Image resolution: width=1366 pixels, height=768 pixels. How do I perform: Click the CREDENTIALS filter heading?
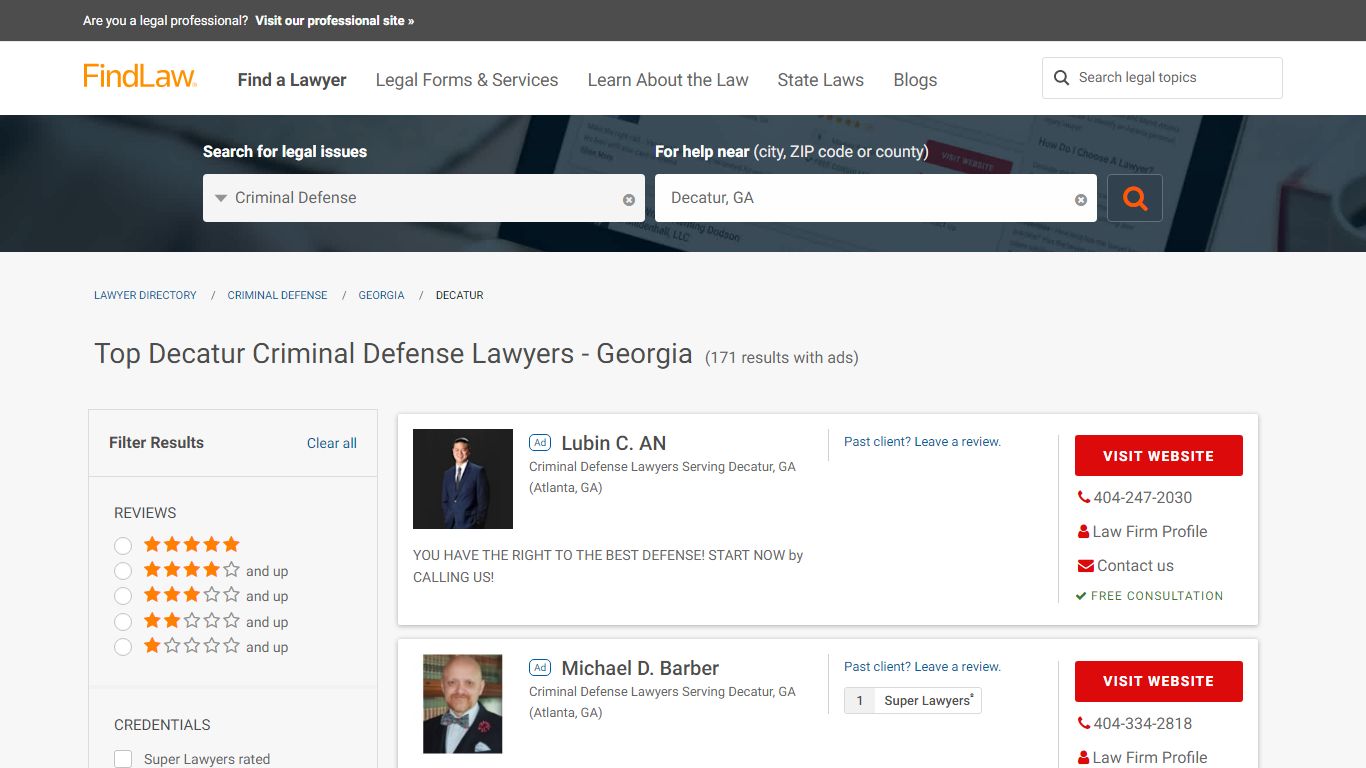click(x=162, y=725)
